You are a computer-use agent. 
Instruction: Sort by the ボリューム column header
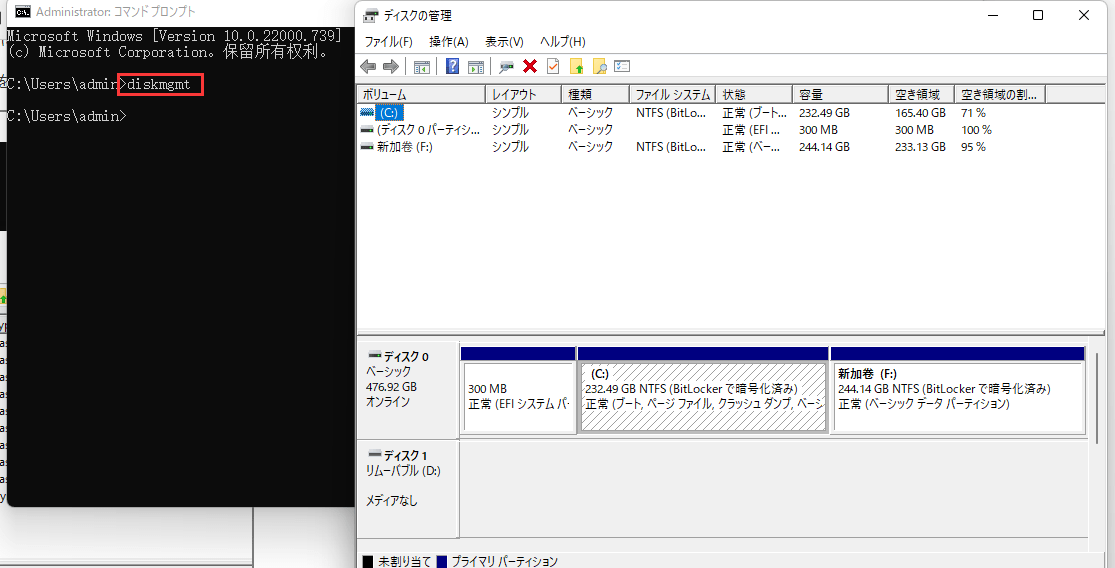coord(420,94)
